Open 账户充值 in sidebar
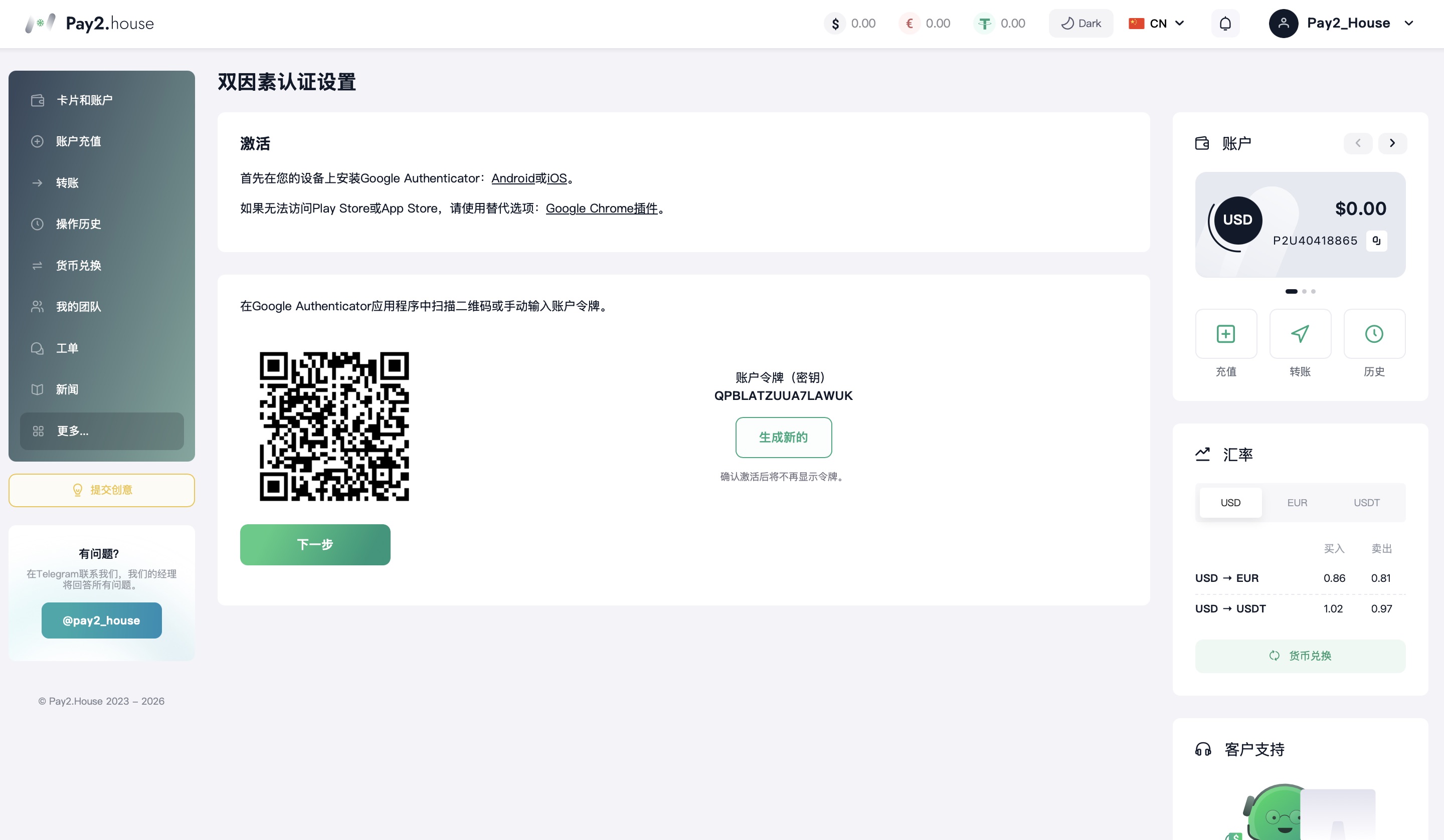The height and width of the screenshot is (840, 1444). (102, 141)
